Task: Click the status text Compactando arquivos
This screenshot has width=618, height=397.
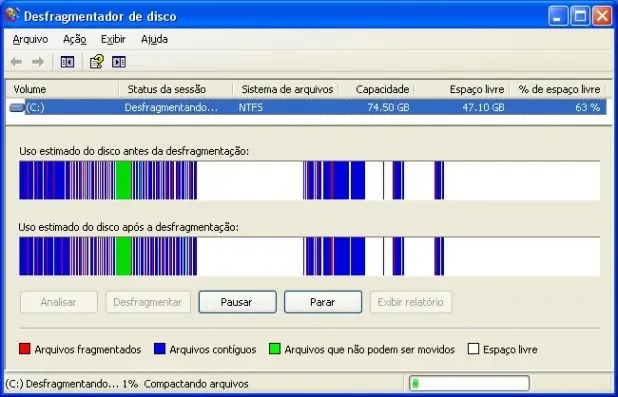Action: coord(196,384)
